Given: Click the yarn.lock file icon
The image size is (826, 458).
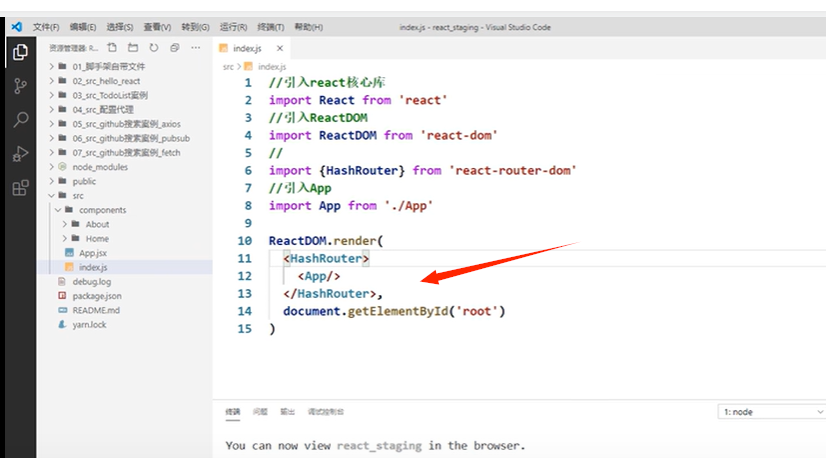Looking at the screenshot, I should [62, 324].
